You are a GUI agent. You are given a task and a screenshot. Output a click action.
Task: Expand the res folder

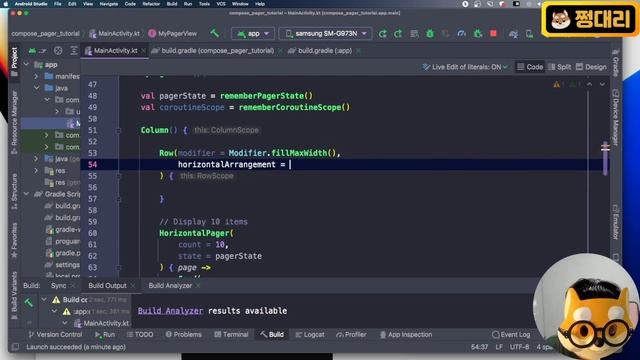click(36, 171)
